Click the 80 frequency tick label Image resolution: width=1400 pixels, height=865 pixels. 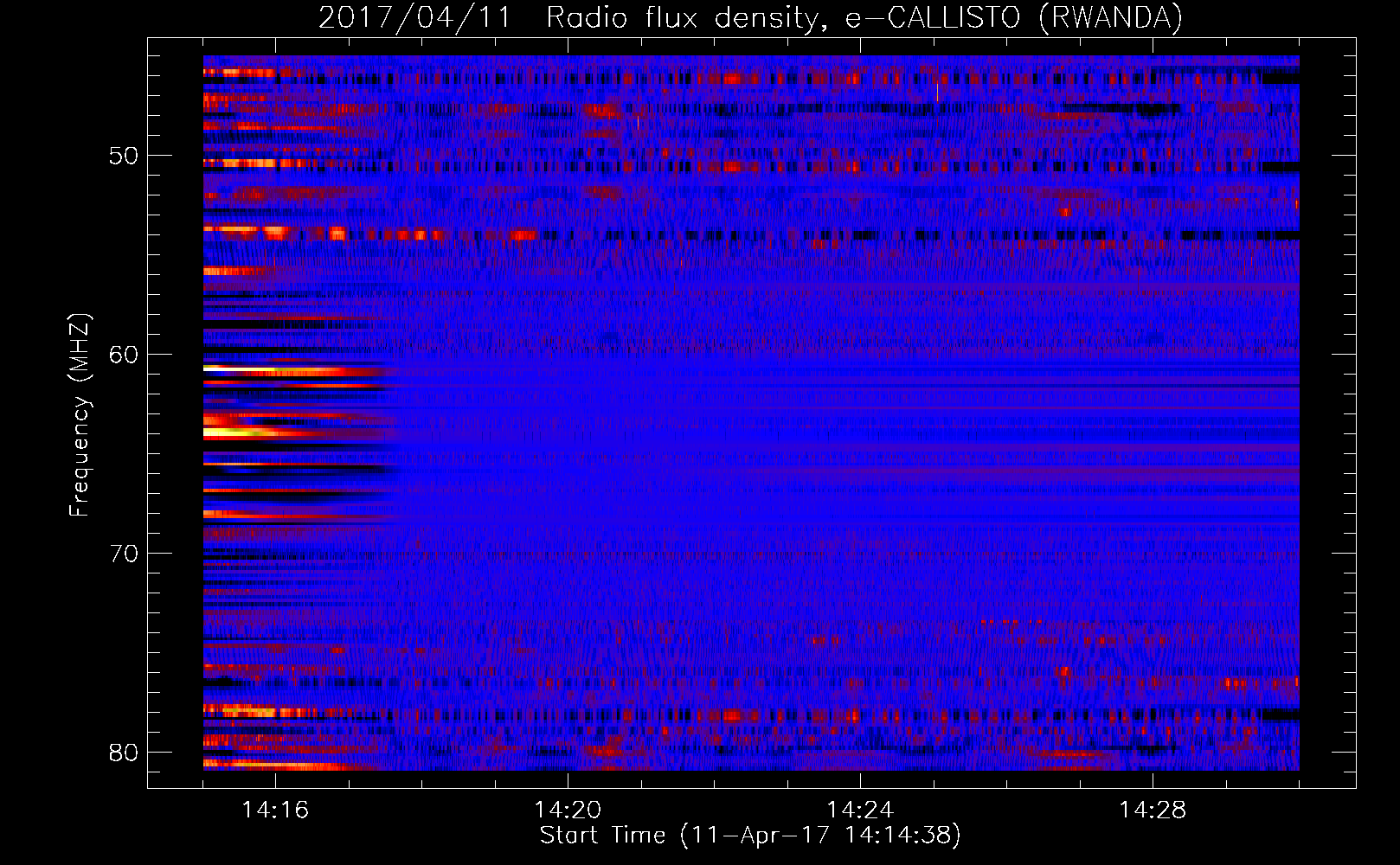click(124, 753)
